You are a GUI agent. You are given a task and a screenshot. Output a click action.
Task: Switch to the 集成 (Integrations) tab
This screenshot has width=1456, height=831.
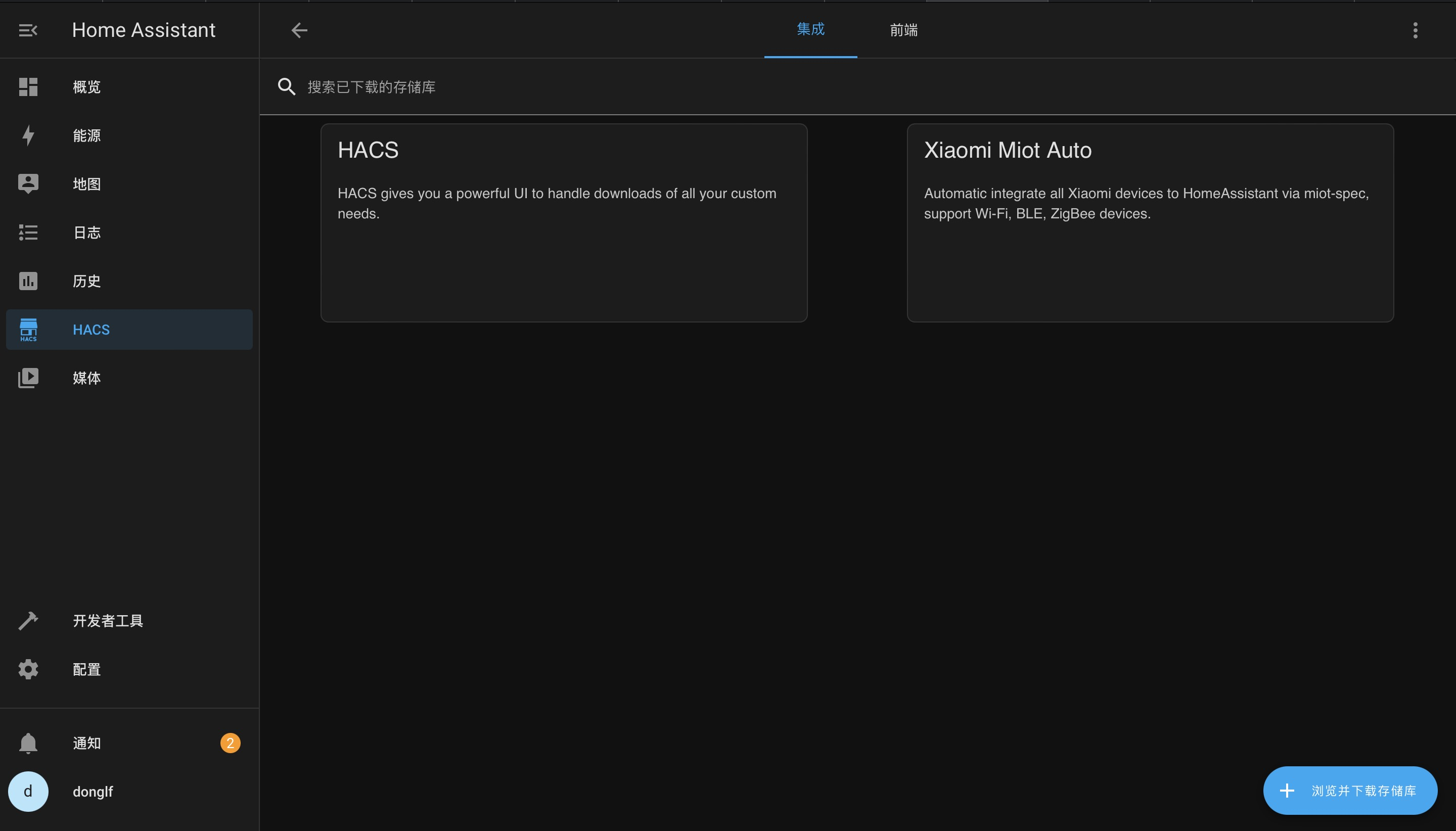point(810,30)
